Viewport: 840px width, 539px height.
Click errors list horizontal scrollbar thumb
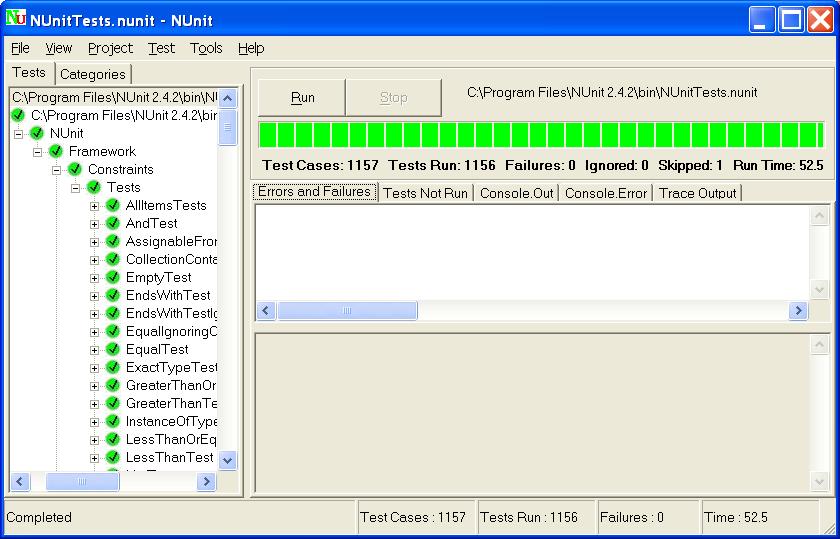[347, 310]
